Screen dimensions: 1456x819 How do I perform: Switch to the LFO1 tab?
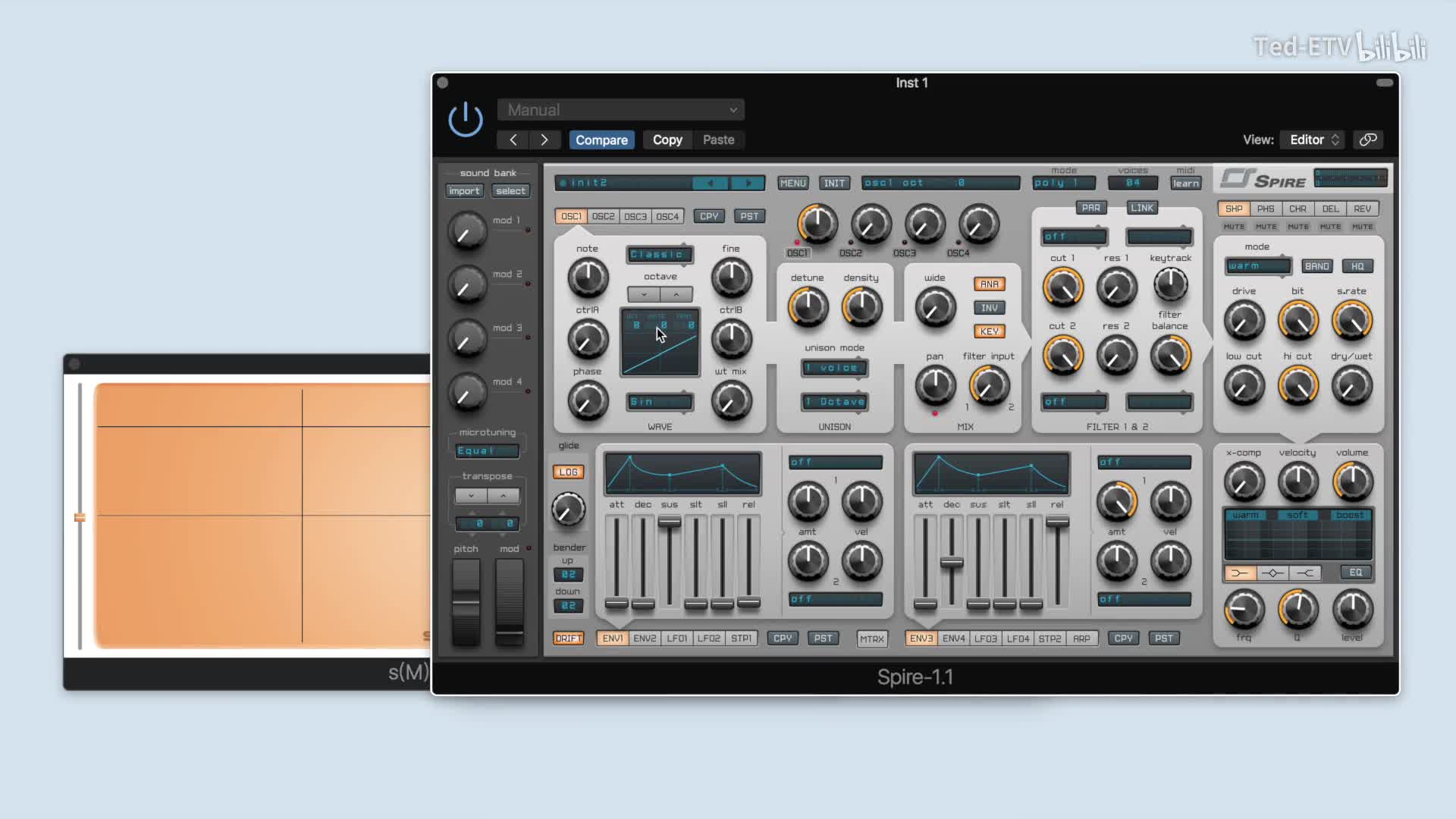pos(676,639)
